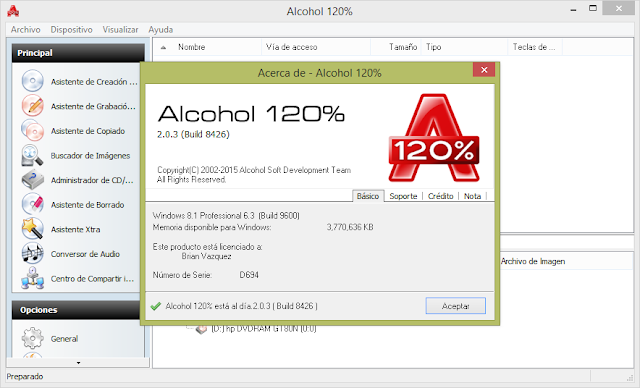The width and height of the screenshot is (640, 388).
Task: Click the Alcohol 120% app icon in title bar
Action: (13, 11)
